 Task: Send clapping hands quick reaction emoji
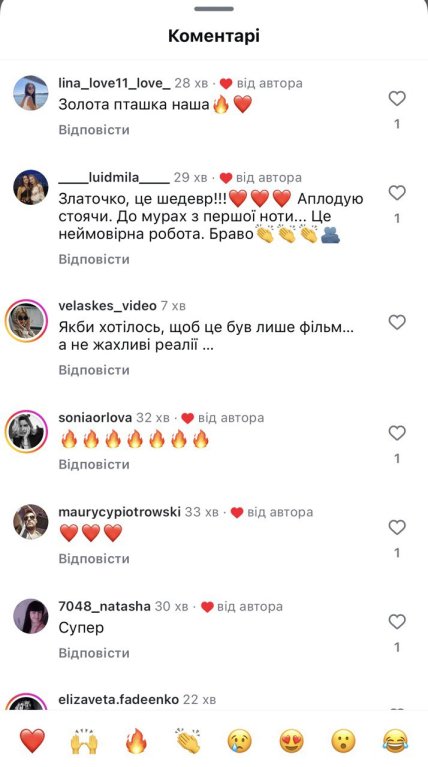[x=188, y=741]
